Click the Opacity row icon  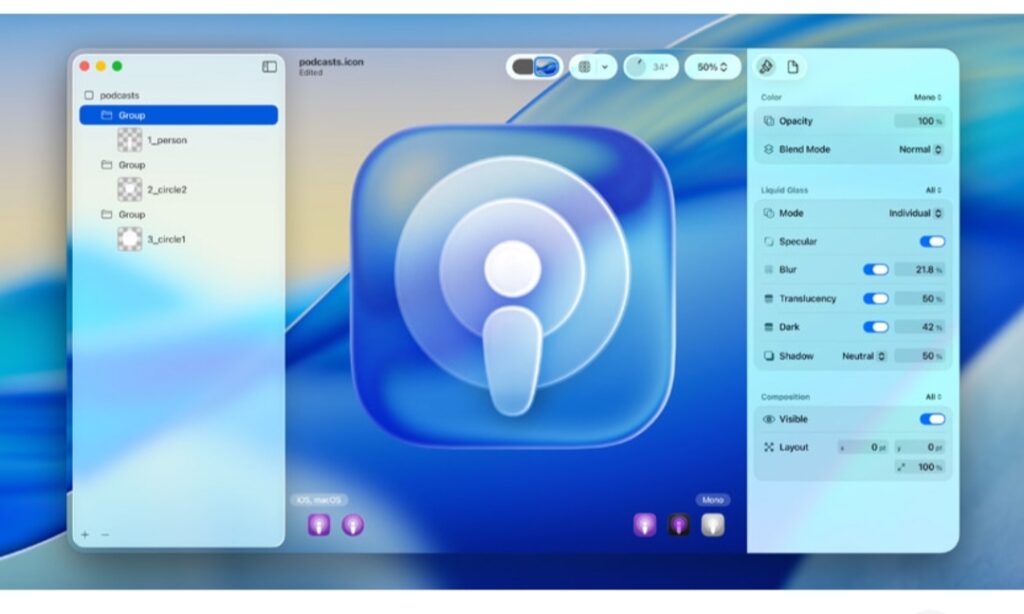pyautogui.click(x=769, y=121)
